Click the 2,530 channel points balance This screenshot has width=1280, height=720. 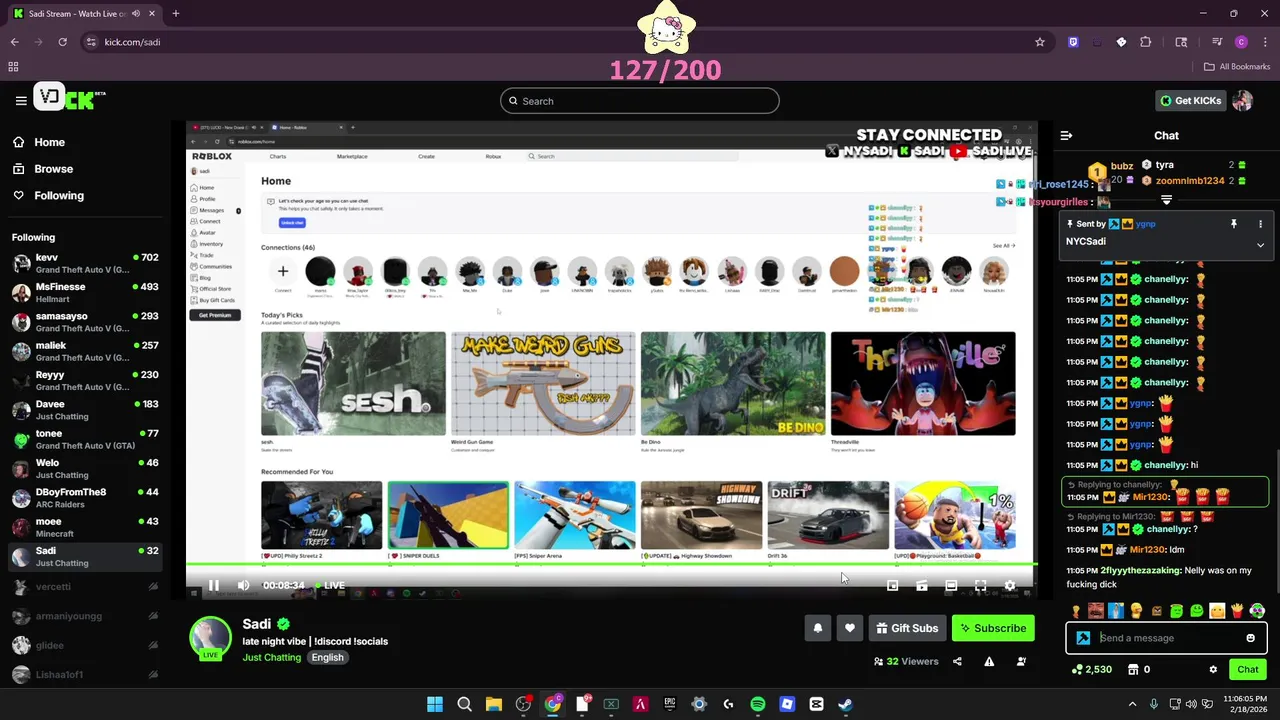click(1091, 669)
